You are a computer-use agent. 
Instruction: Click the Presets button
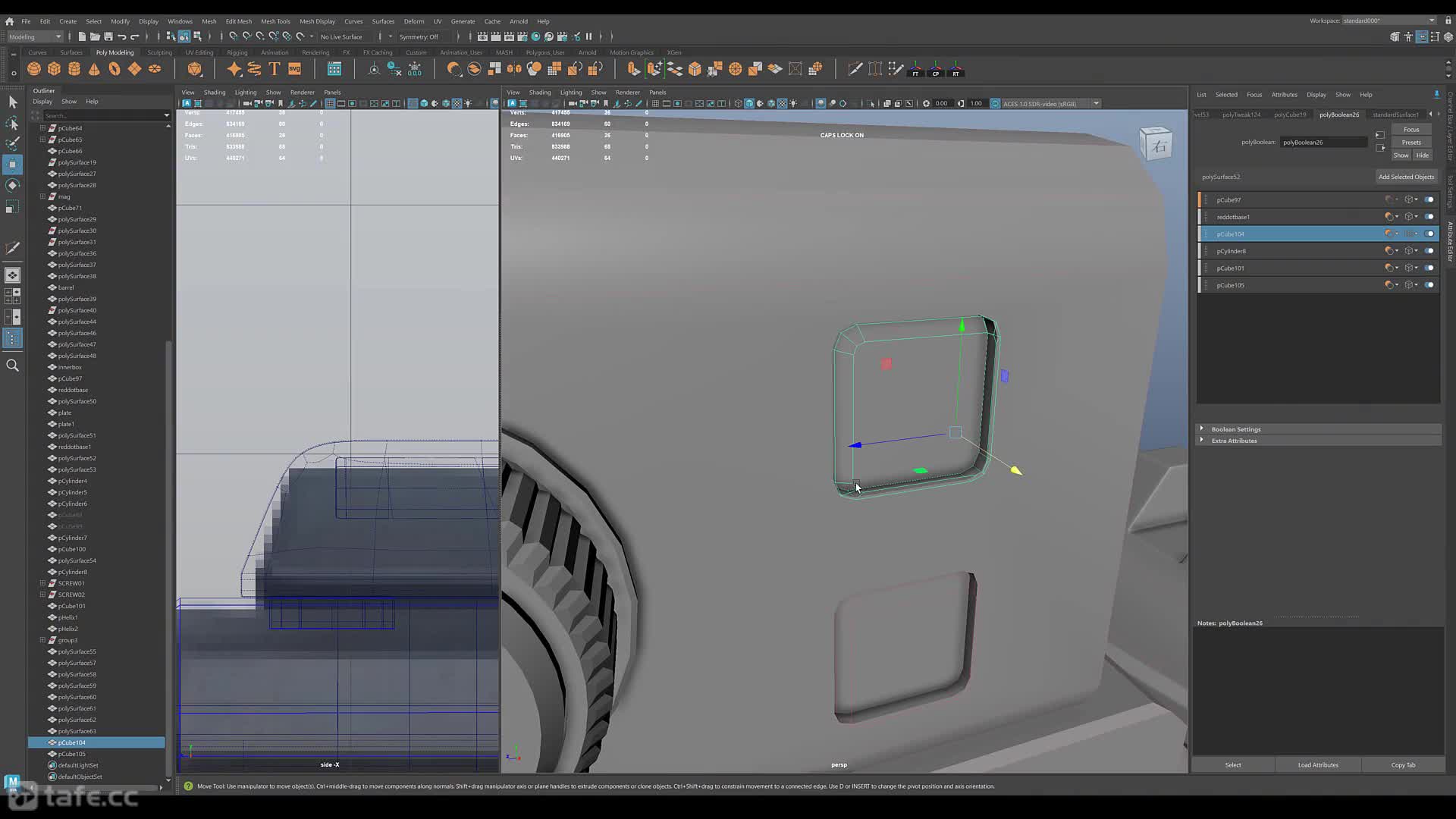coord(1411,143)
